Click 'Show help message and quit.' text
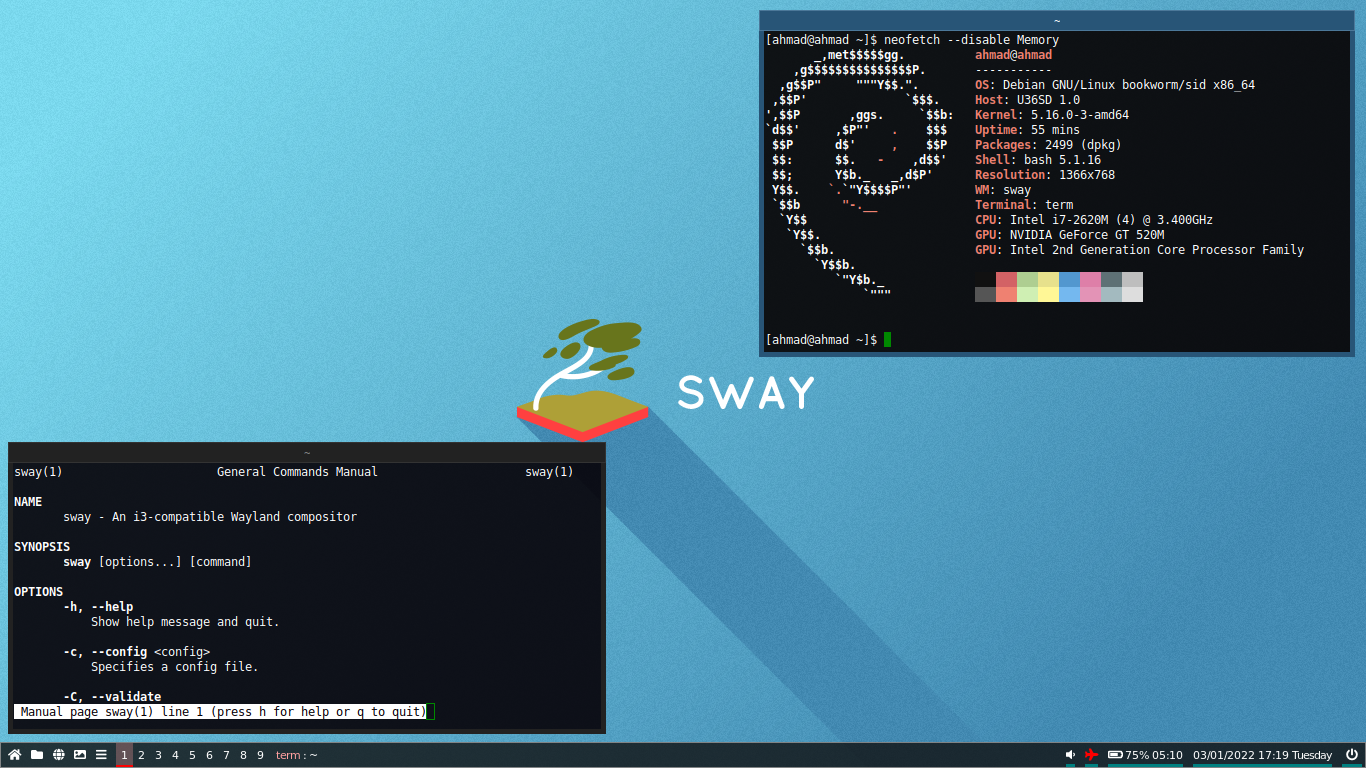The width and height of the screenshot is (1366, 768). click(x=185, y=622)
